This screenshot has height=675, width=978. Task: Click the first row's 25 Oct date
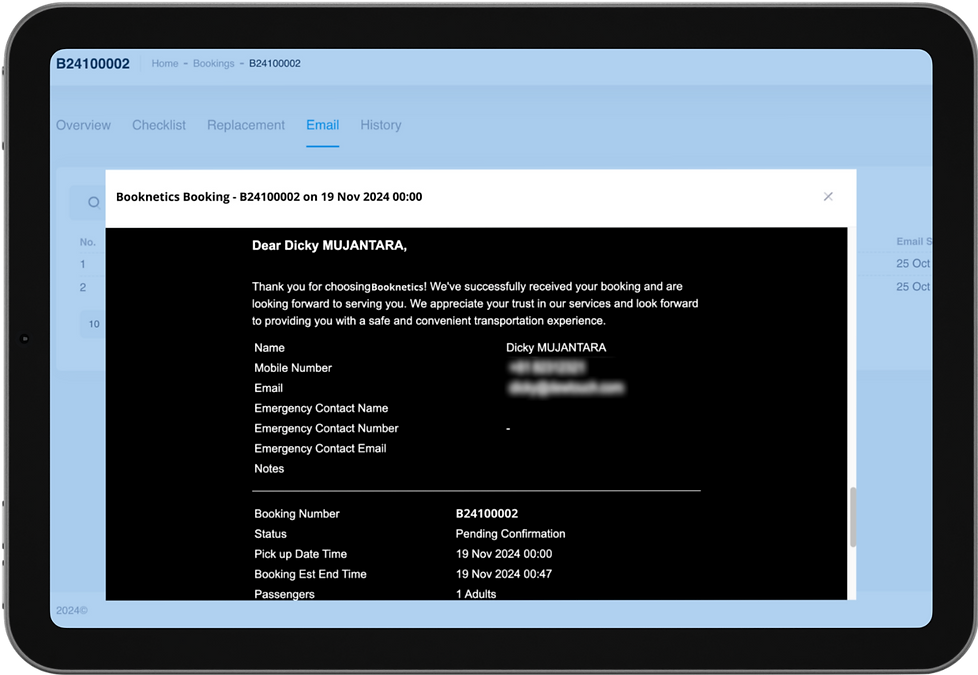(913, 264)
